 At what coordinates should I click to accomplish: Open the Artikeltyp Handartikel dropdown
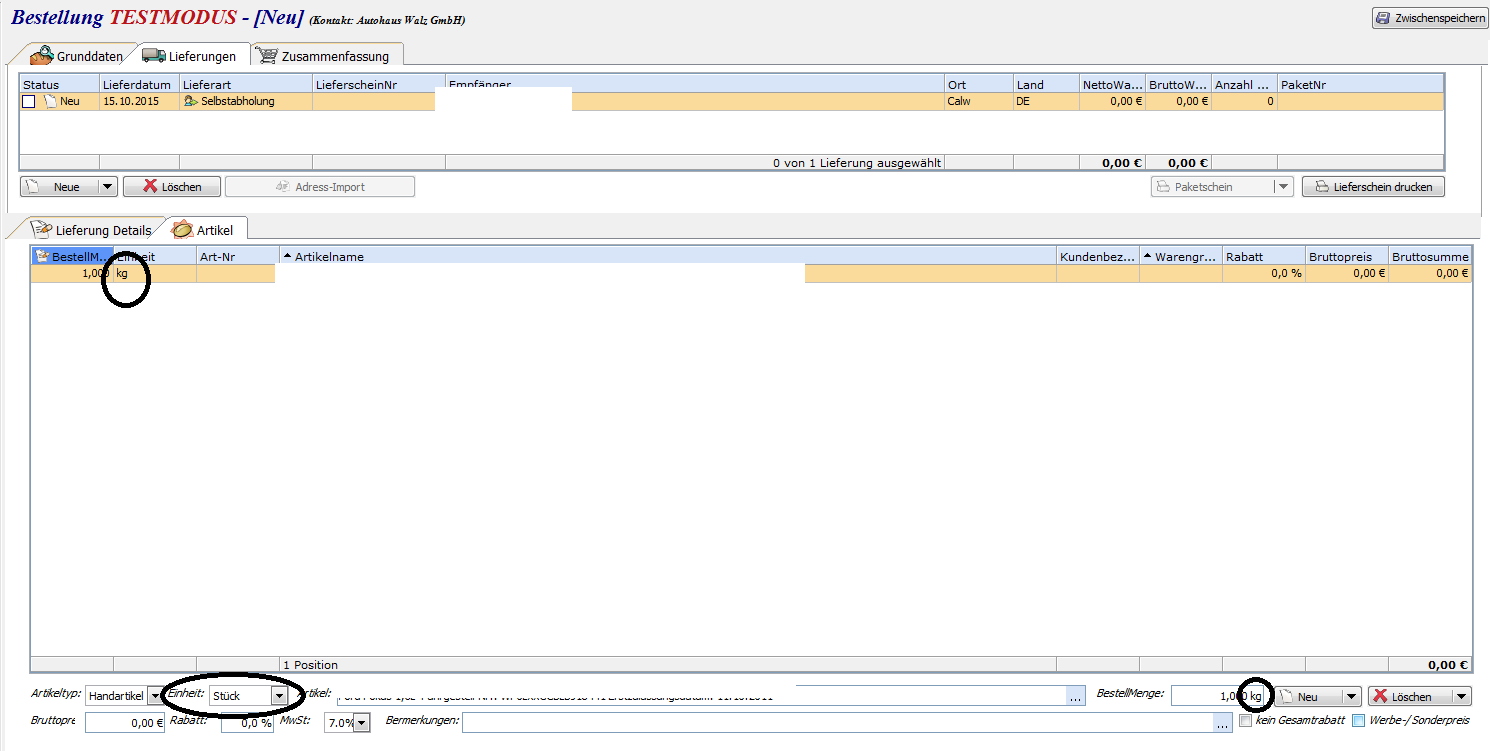(x=154, y=696)
